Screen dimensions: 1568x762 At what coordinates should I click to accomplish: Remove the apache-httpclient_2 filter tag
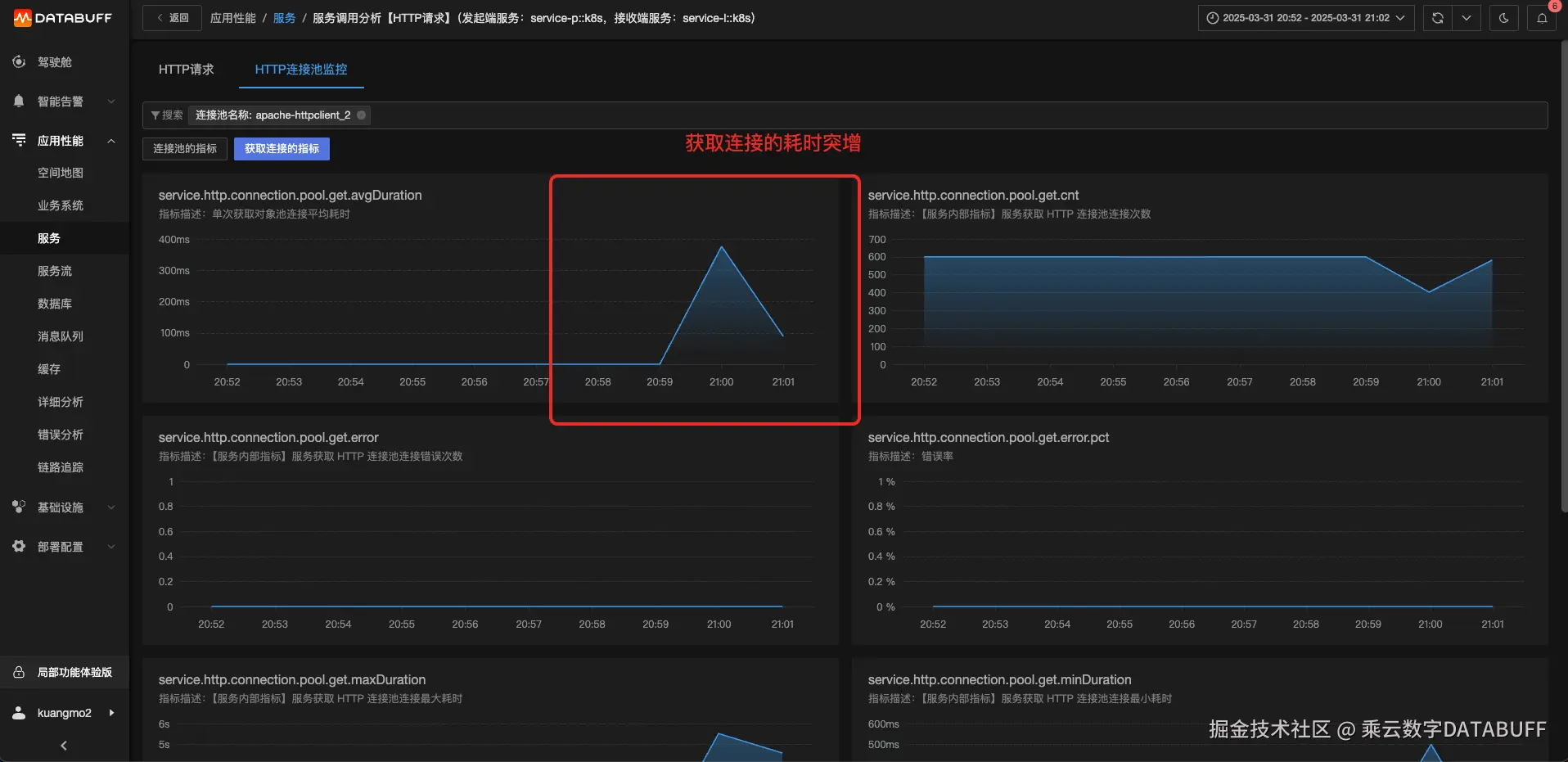[x=361, y=115]
